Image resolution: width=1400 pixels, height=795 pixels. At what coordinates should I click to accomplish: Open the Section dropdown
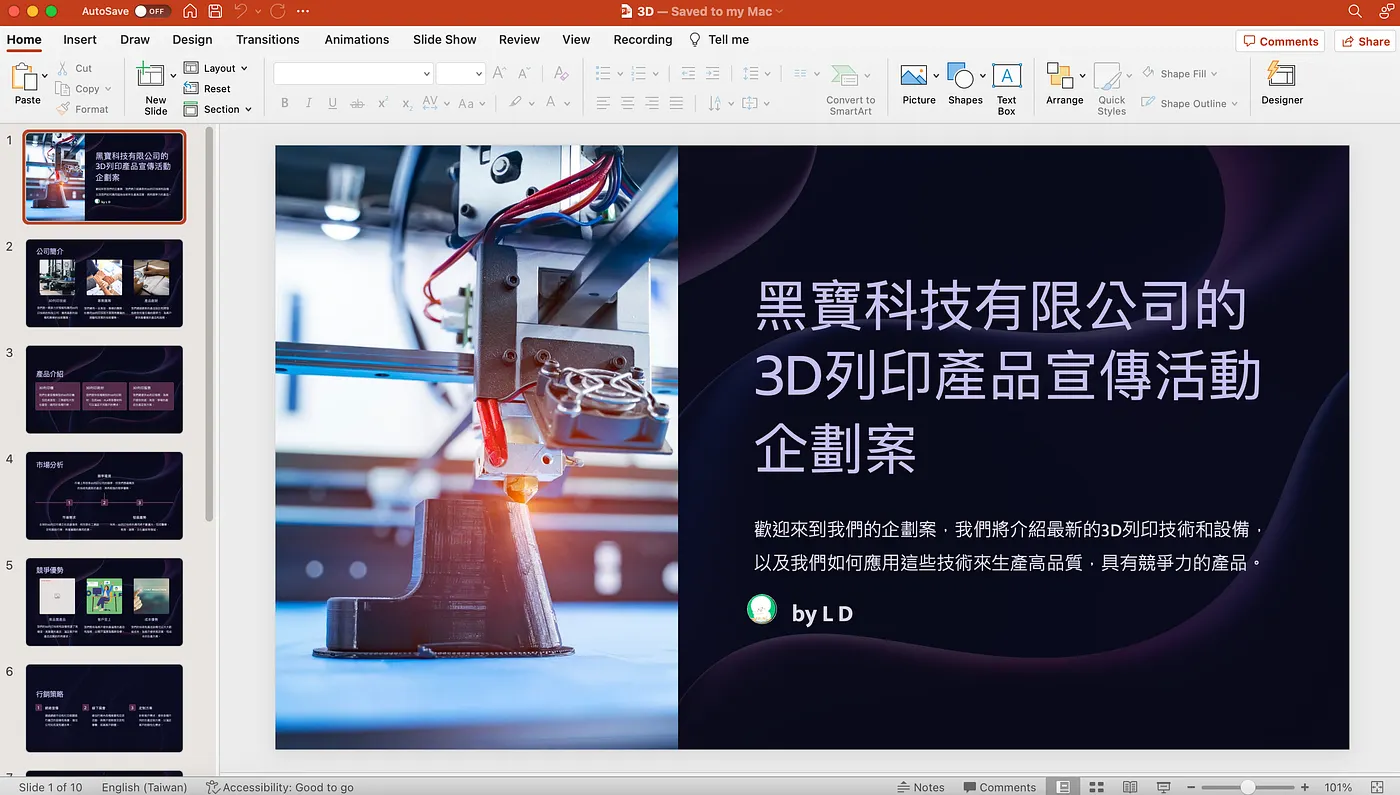(218, 109)
